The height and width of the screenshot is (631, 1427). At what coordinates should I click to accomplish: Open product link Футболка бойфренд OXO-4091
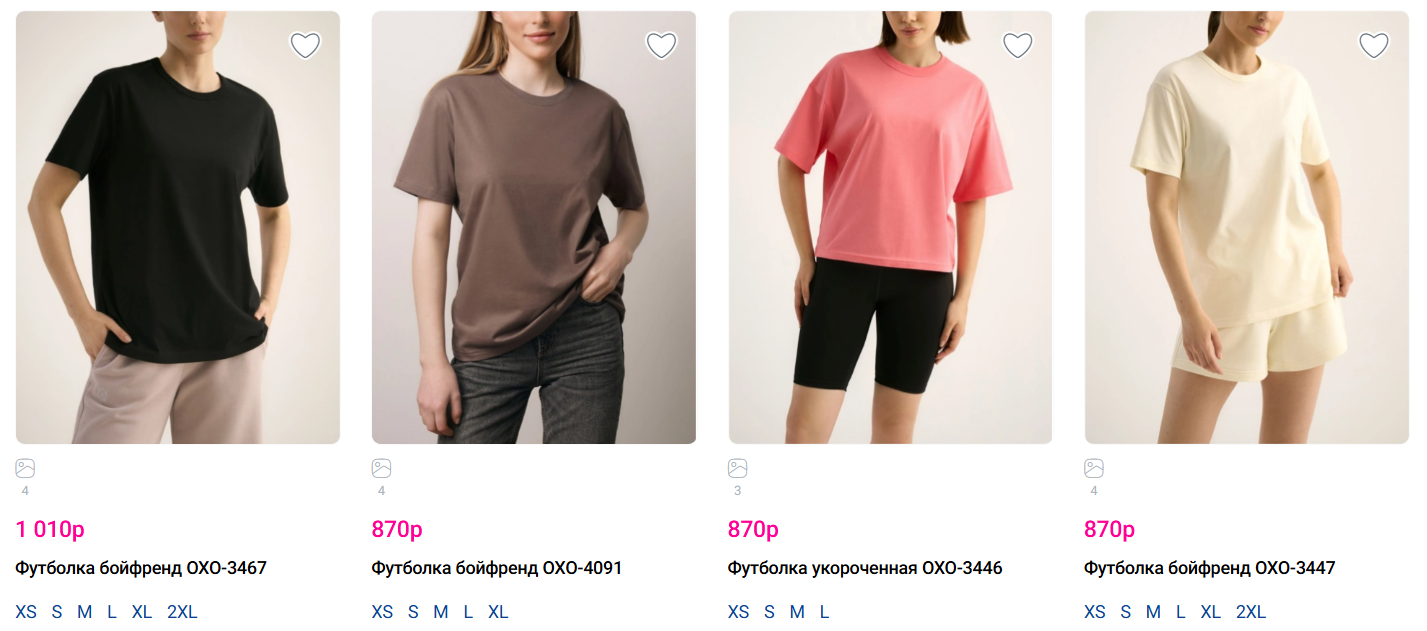click(x=497, y=568)
